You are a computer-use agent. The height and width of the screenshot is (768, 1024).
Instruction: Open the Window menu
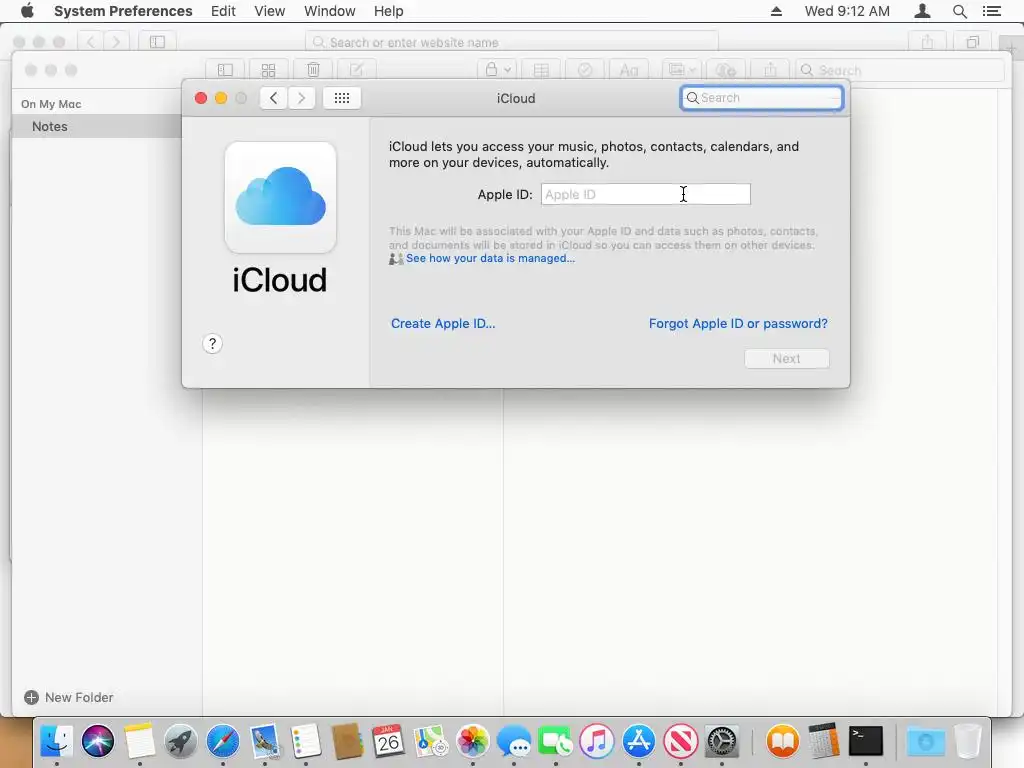(329, 11)
